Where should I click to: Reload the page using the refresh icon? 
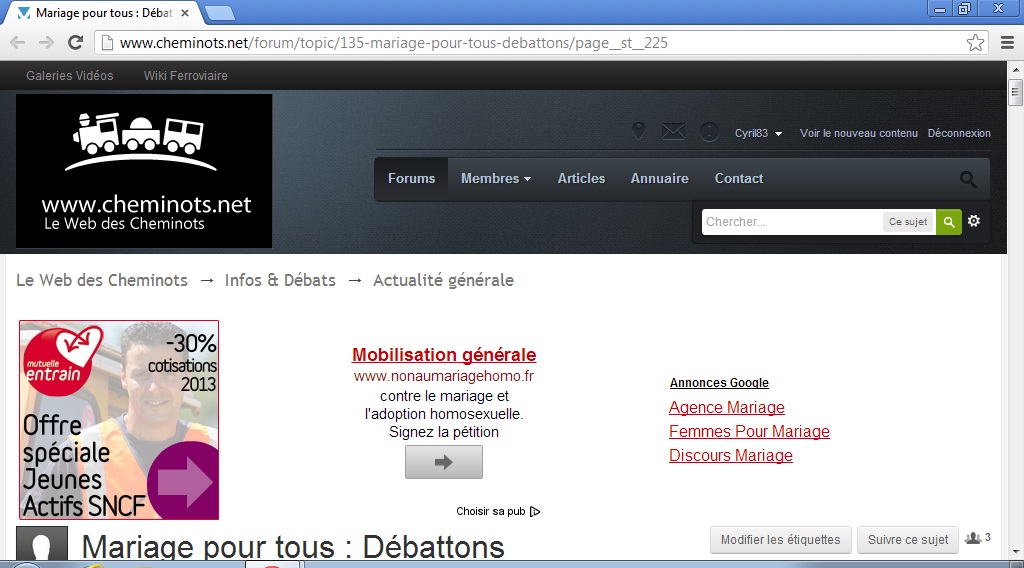(x=75, y=43)
